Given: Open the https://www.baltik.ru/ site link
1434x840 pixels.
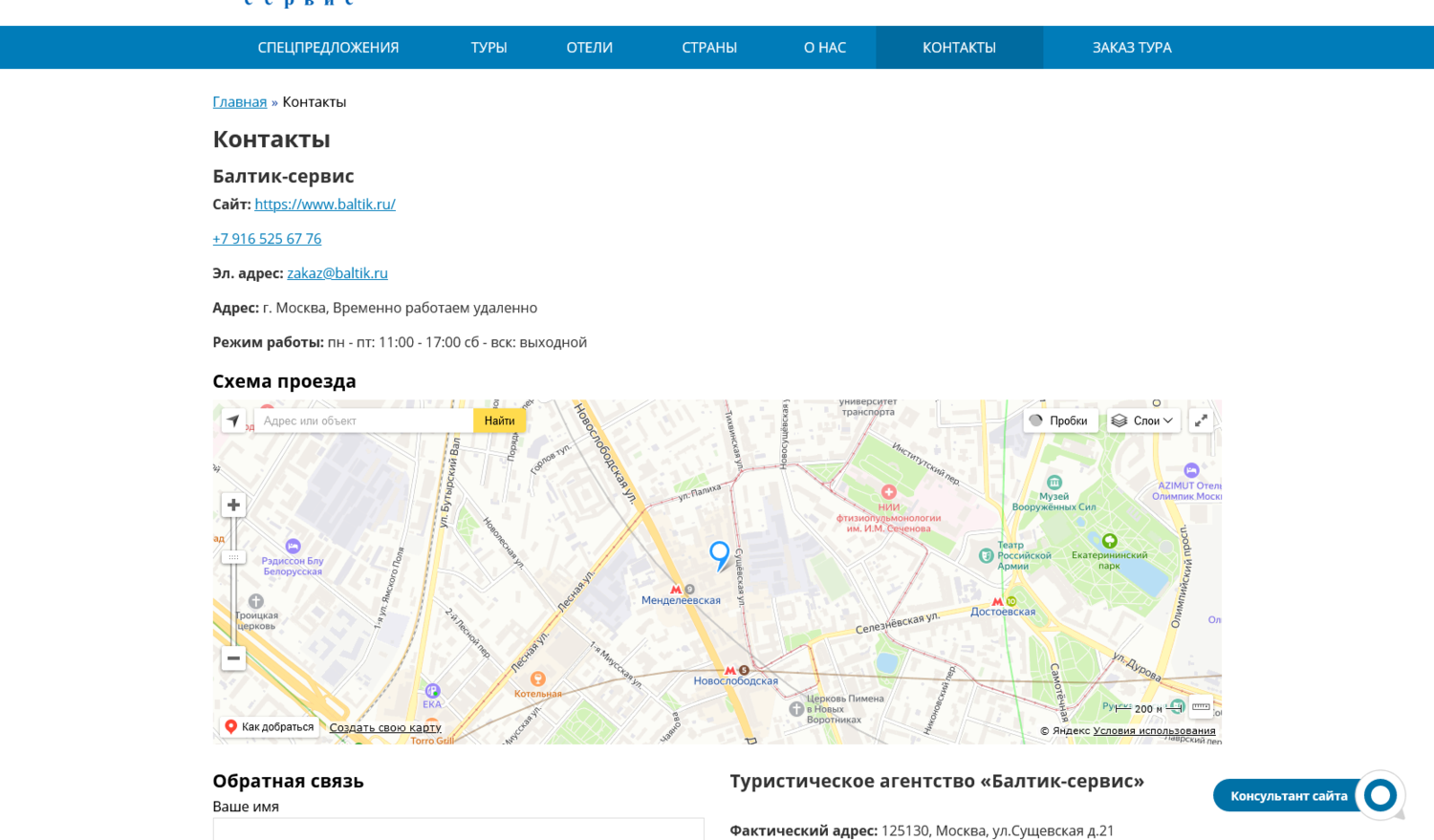Looking at the screenshot, I should (325, 205).
